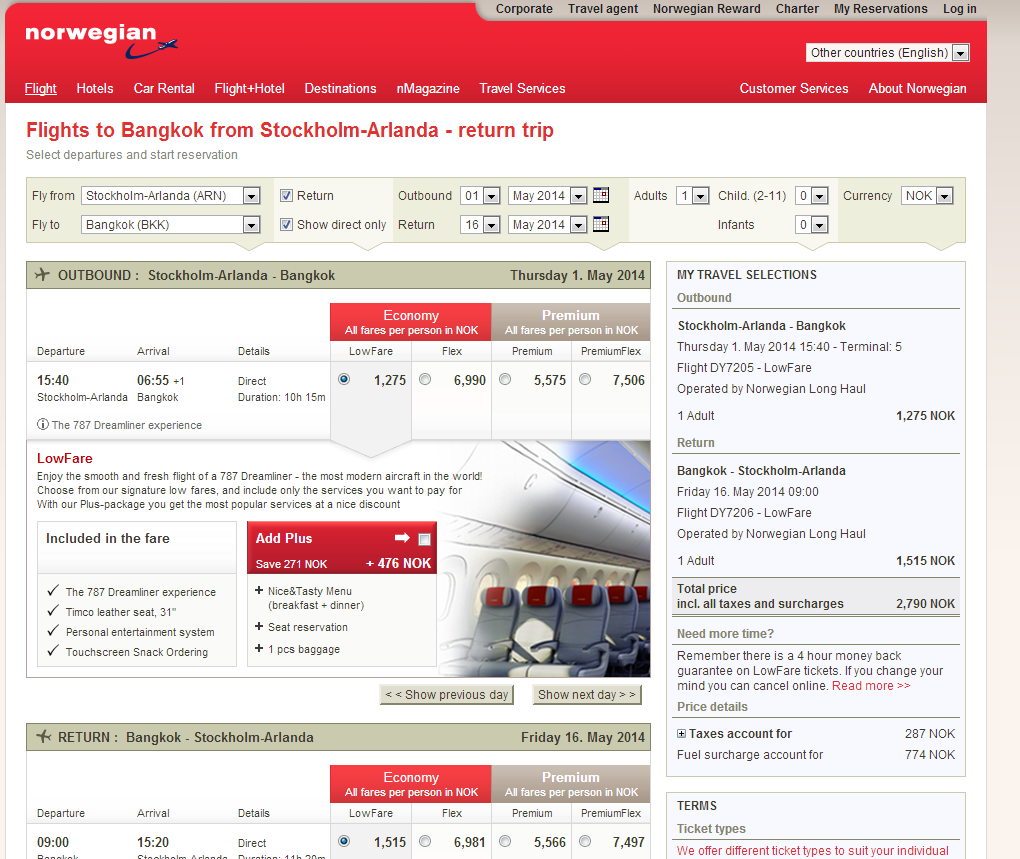Open the Adults count dropdown

(692, 195)
